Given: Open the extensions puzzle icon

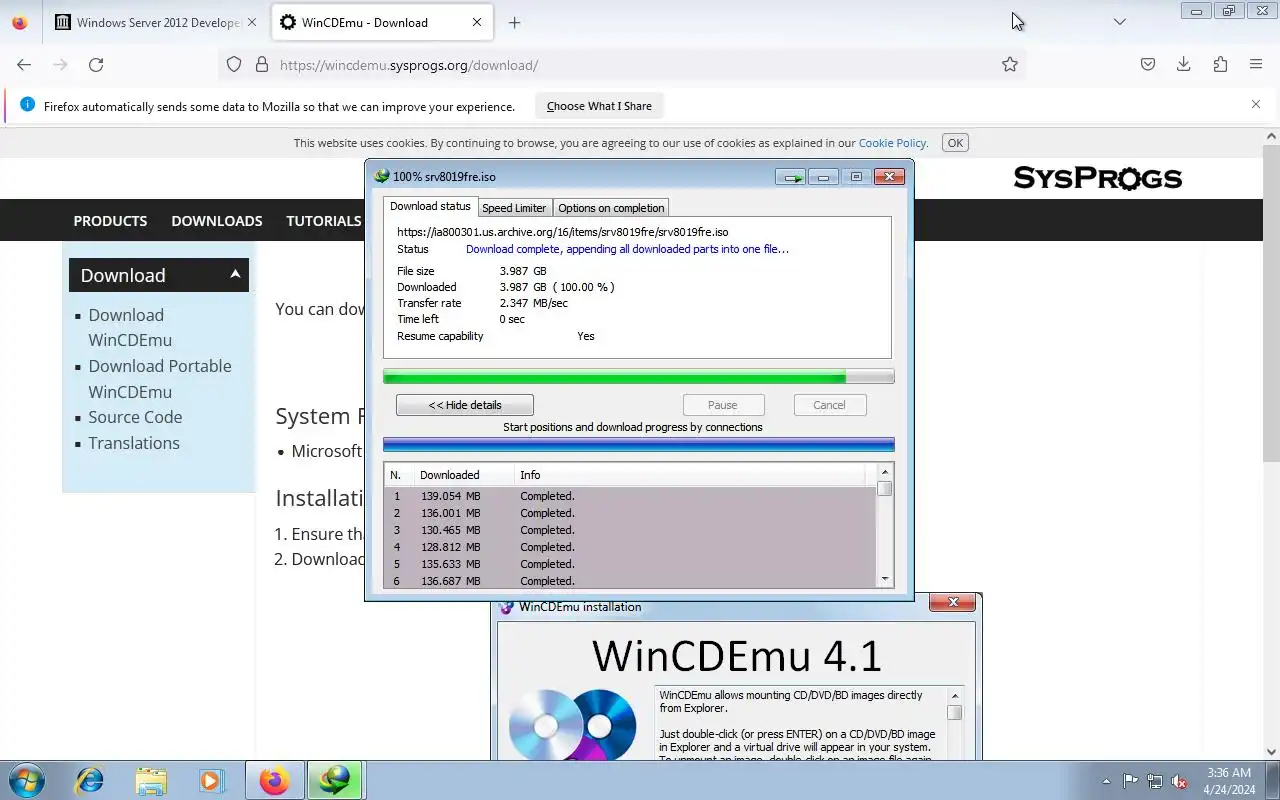Looking at the screenshot, I should (1220, 64).
